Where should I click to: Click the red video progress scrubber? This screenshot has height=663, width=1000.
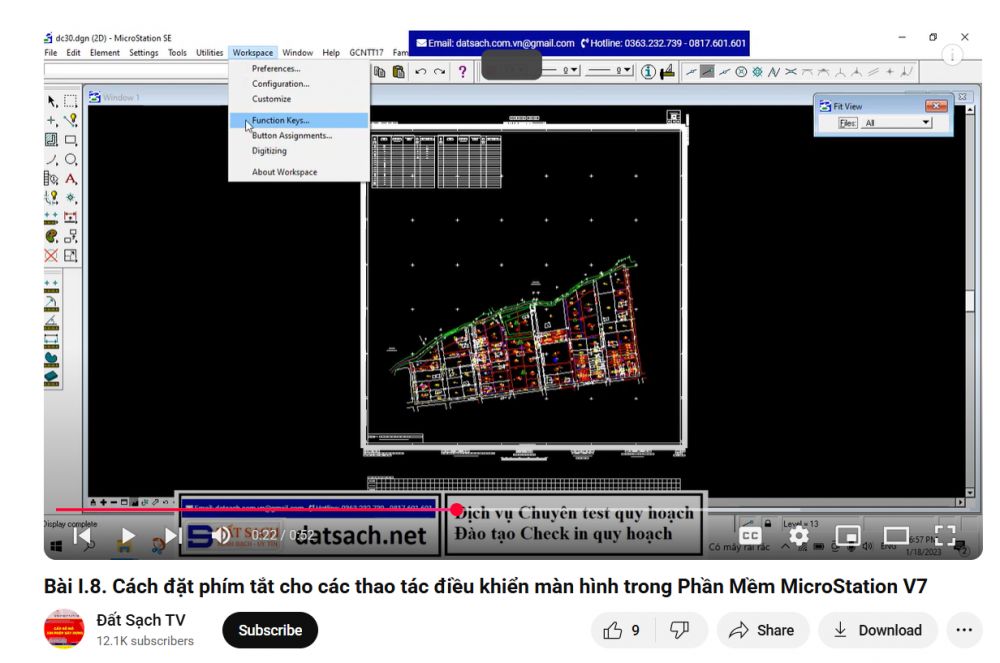pyautogui.click(x=457, y=510)
